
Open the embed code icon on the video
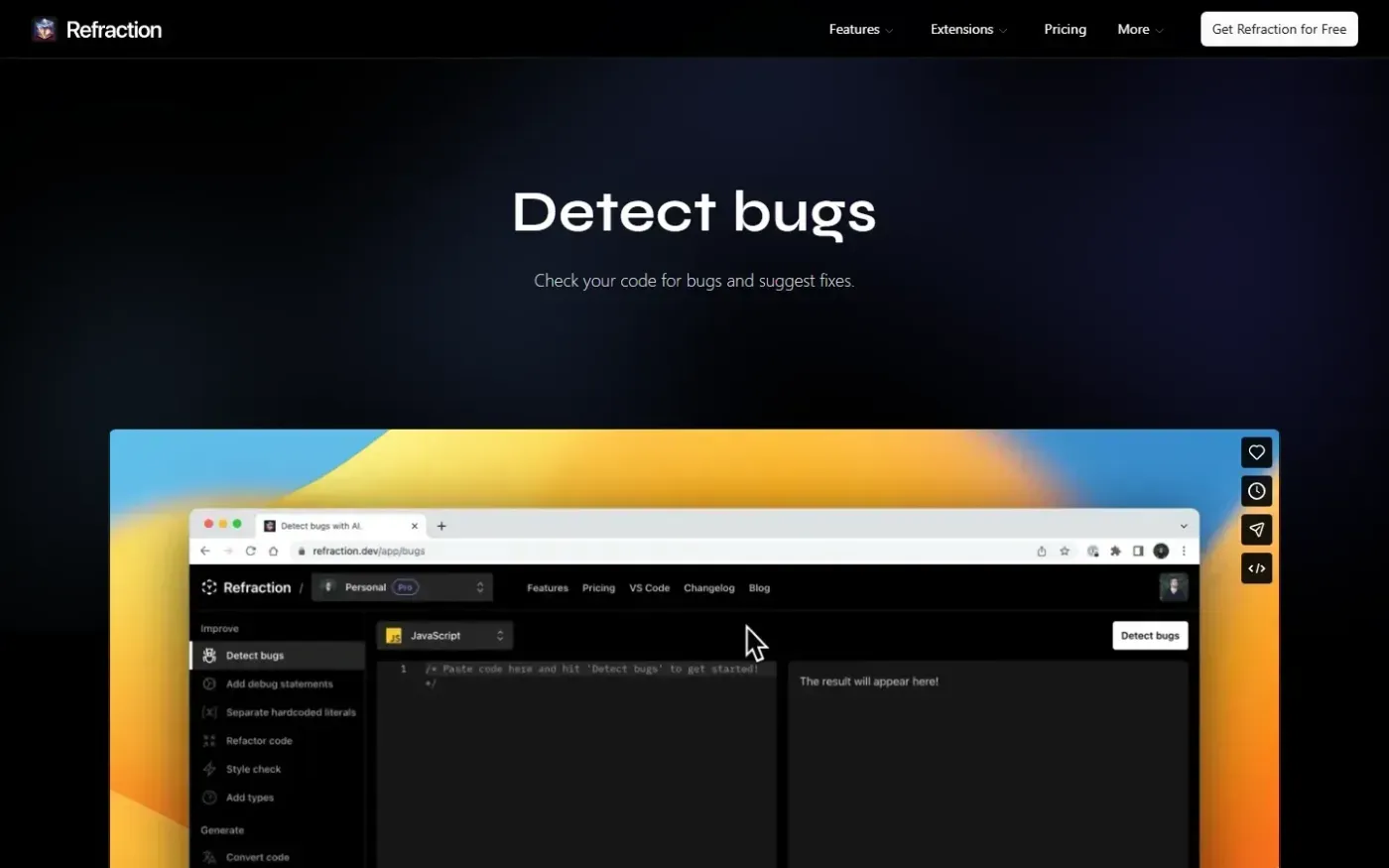(x=1256, y=568)
